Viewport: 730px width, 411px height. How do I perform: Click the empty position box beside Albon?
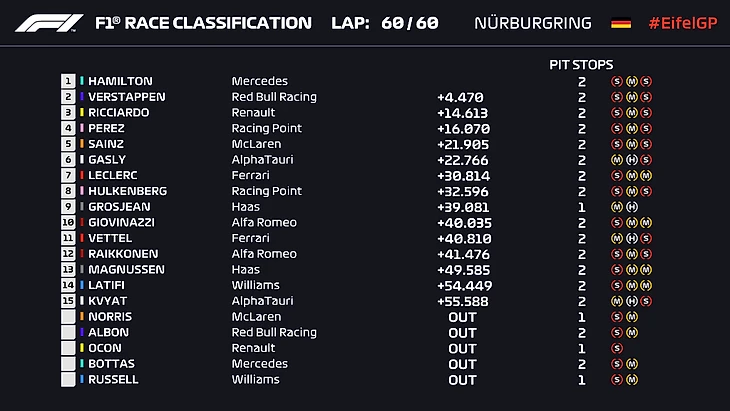click(68, 332)
